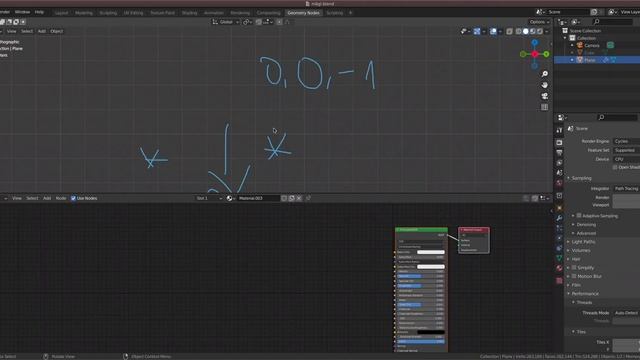The width and height of the screenshot is (640, 360).
Task: Click the pan view hand icon
Action: 544,85
